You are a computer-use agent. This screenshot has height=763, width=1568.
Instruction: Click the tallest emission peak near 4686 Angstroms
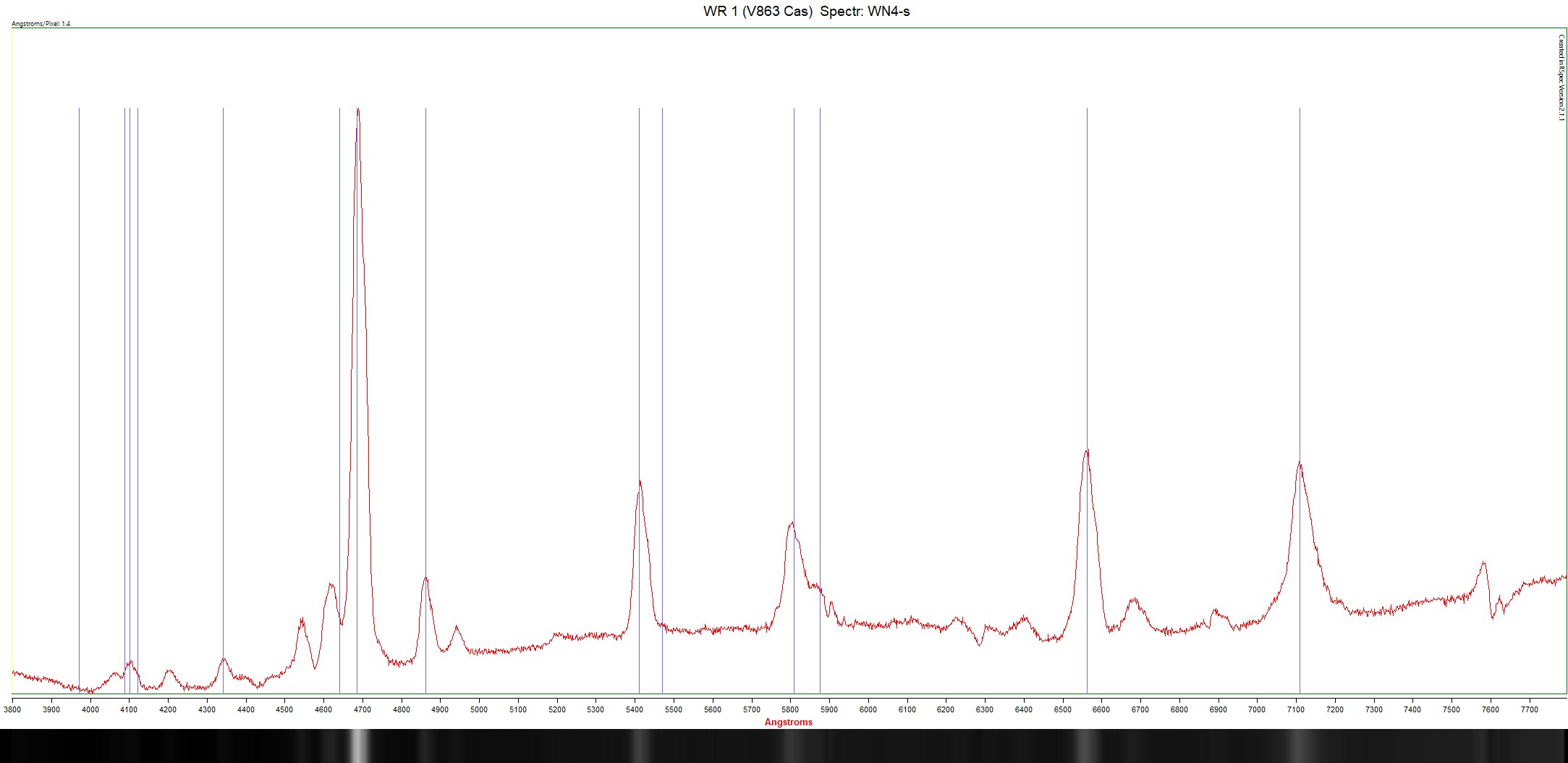357,112
